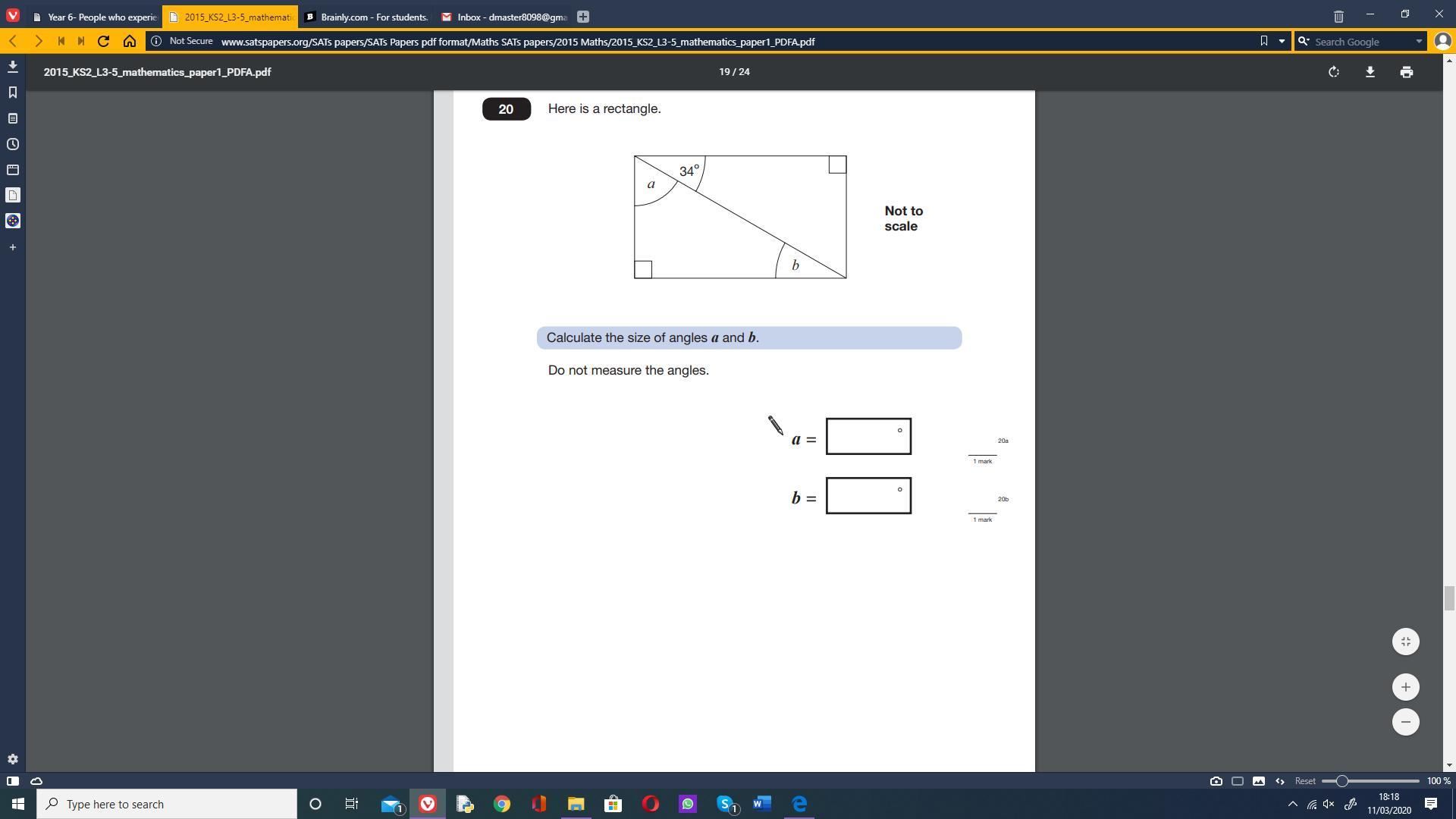
Task: Open the Downloads panel in sidebar
Action: [12, 67]
